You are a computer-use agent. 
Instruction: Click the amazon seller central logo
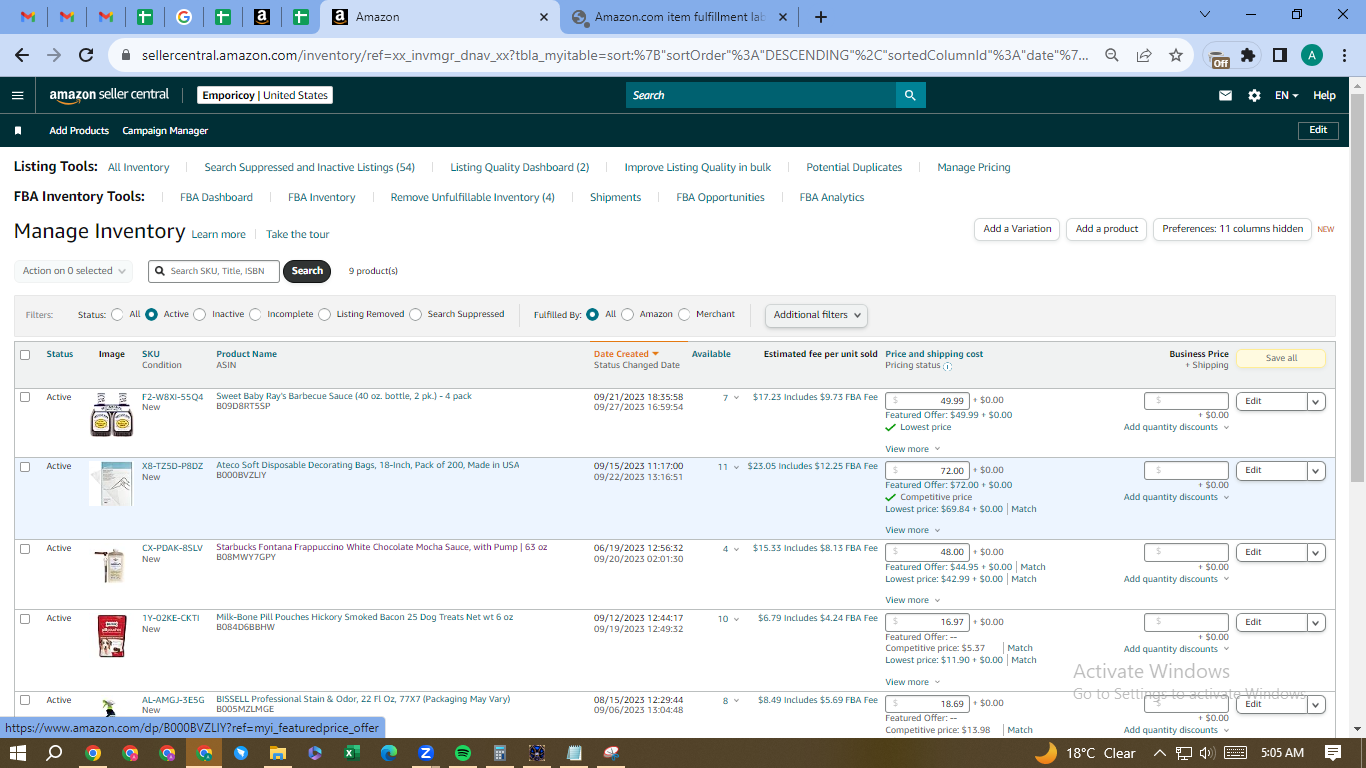coord(109,95)
